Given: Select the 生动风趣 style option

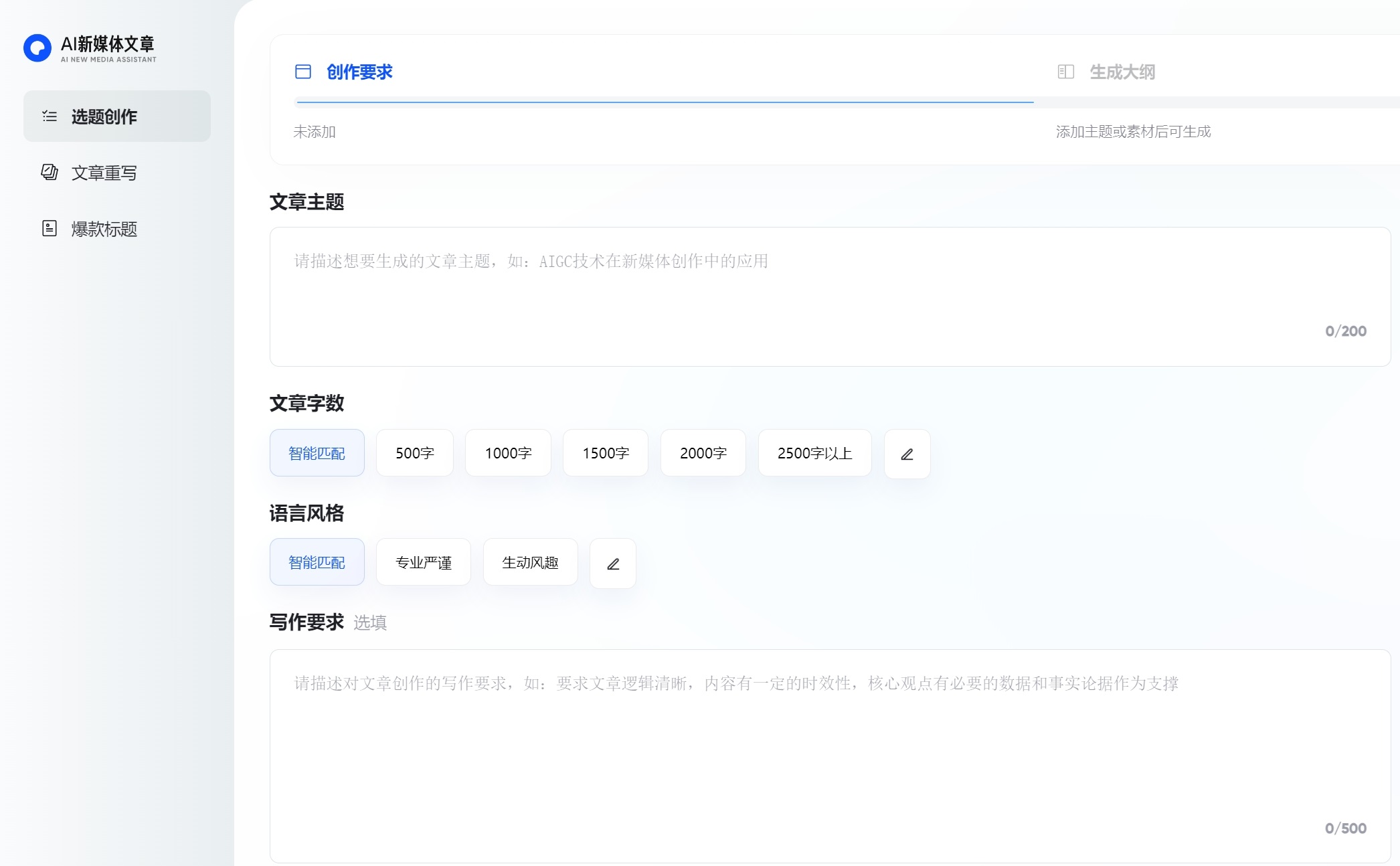Looking at the screenshot, I should tap(530, 562).
